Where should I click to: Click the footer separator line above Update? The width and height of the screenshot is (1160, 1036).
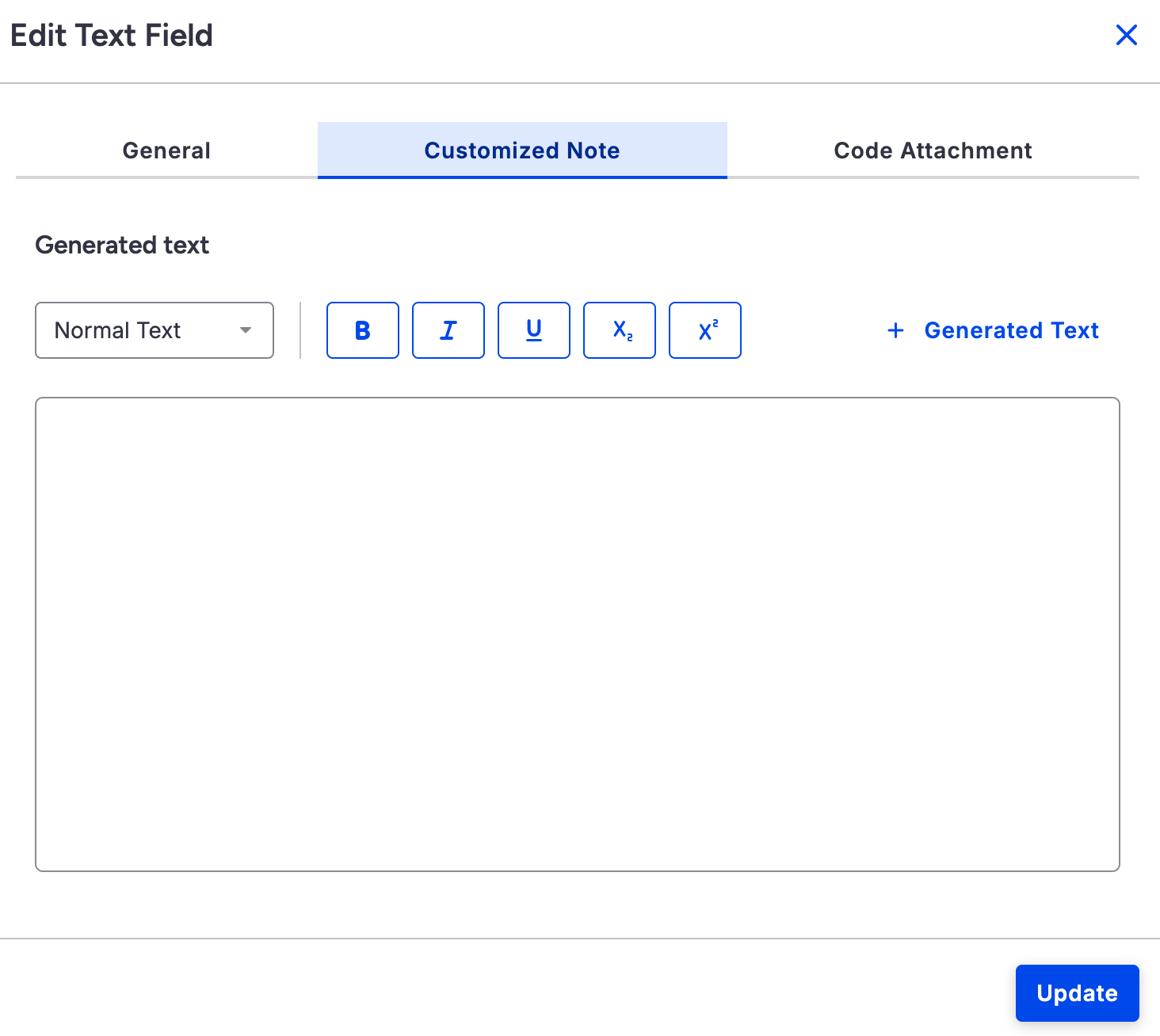[x=580, y=939]
